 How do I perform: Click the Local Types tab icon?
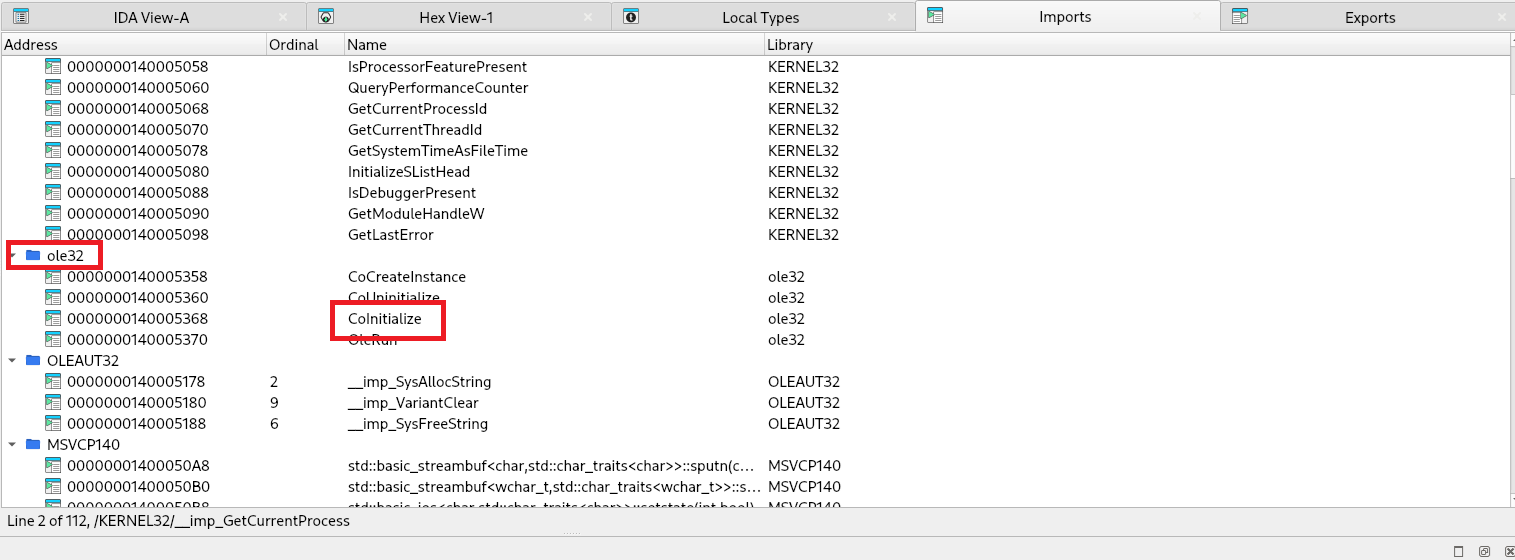coord(630,16)
